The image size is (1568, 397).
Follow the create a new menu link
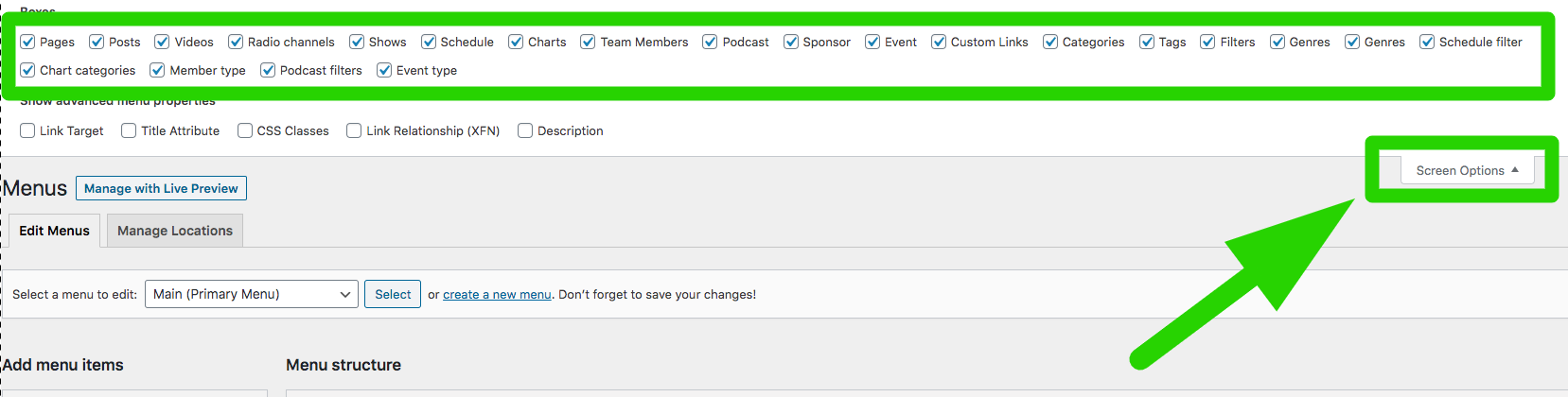[496, 295]
